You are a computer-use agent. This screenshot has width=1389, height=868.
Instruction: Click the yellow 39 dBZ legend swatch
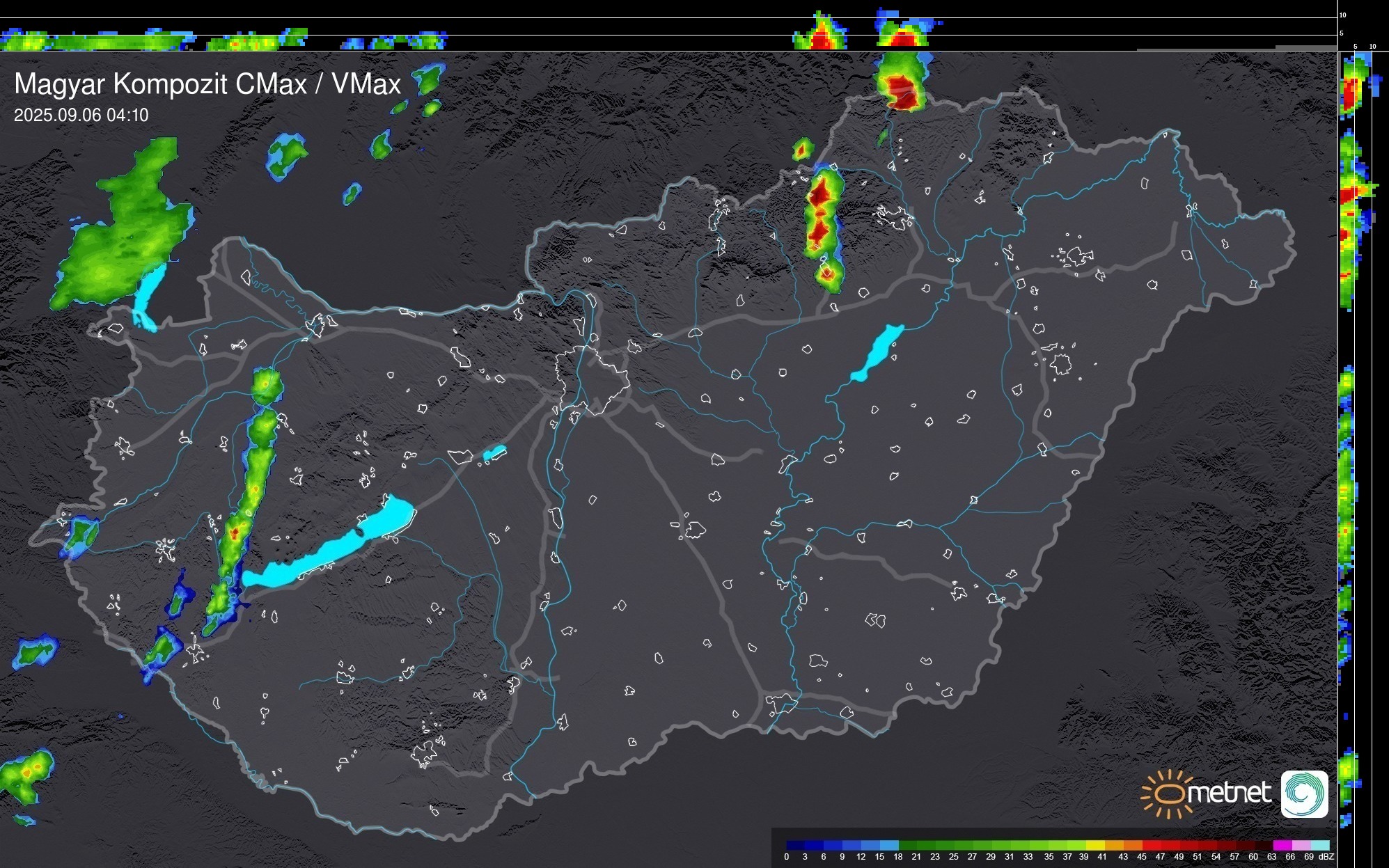(1094, 846)
